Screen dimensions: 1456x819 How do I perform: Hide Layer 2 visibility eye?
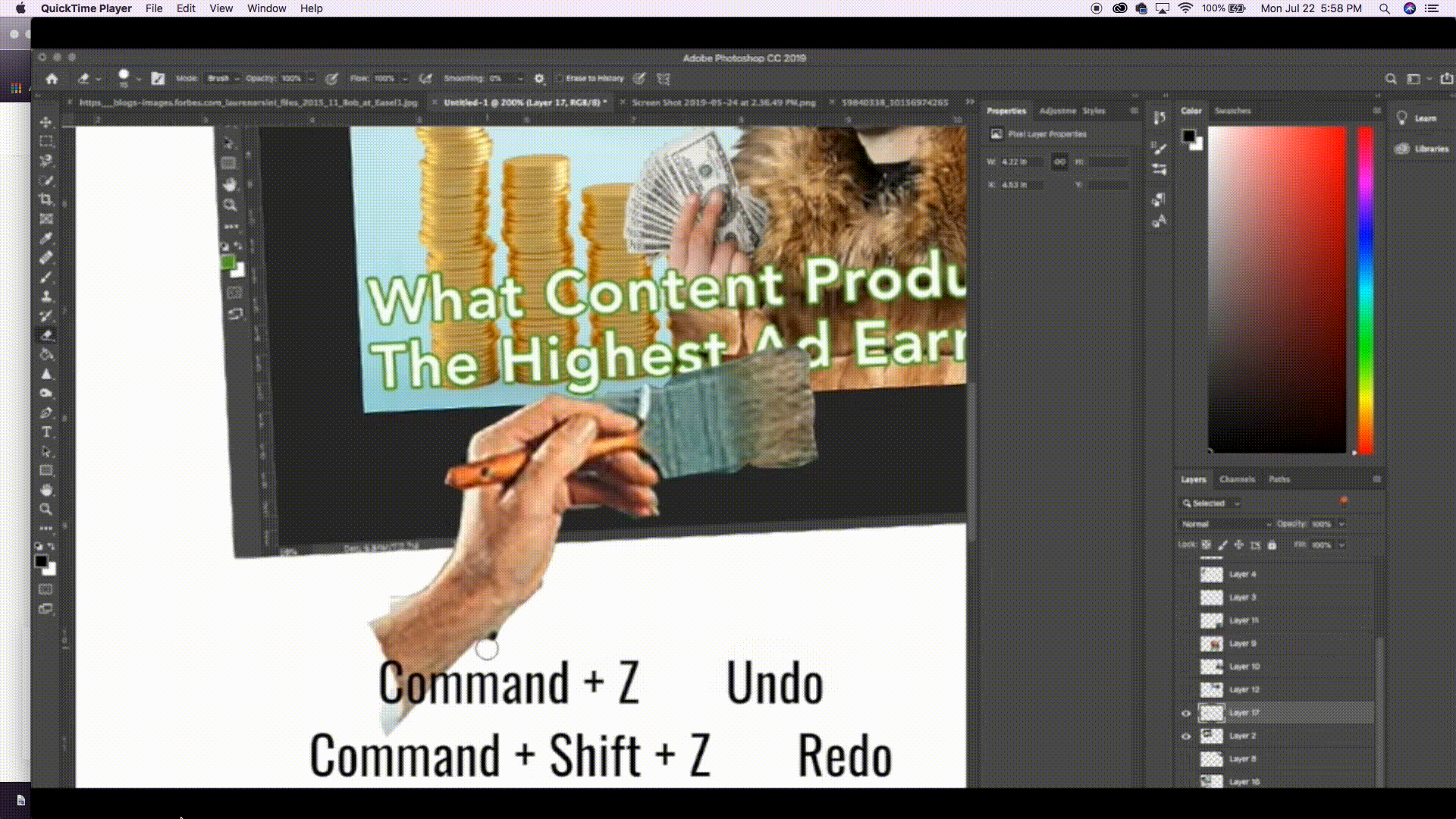(1186, 736)
